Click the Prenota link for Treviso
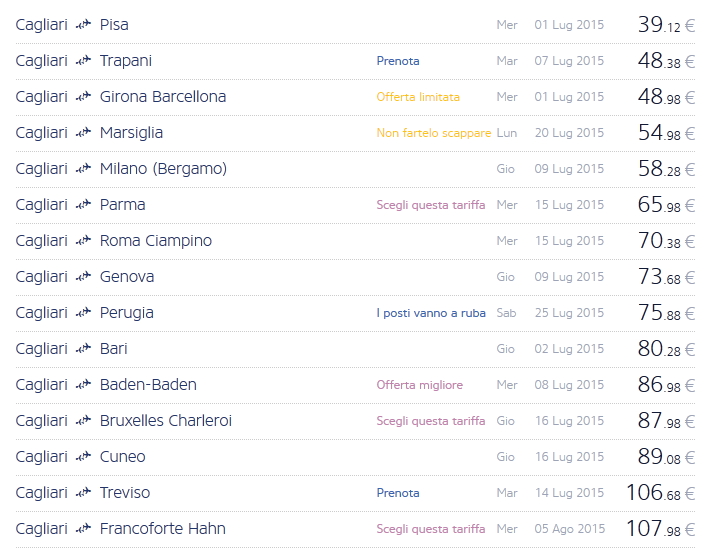Image resolution: width=713 pixels, height=556 pixels. pyautogui.click(x=398, y=493)
